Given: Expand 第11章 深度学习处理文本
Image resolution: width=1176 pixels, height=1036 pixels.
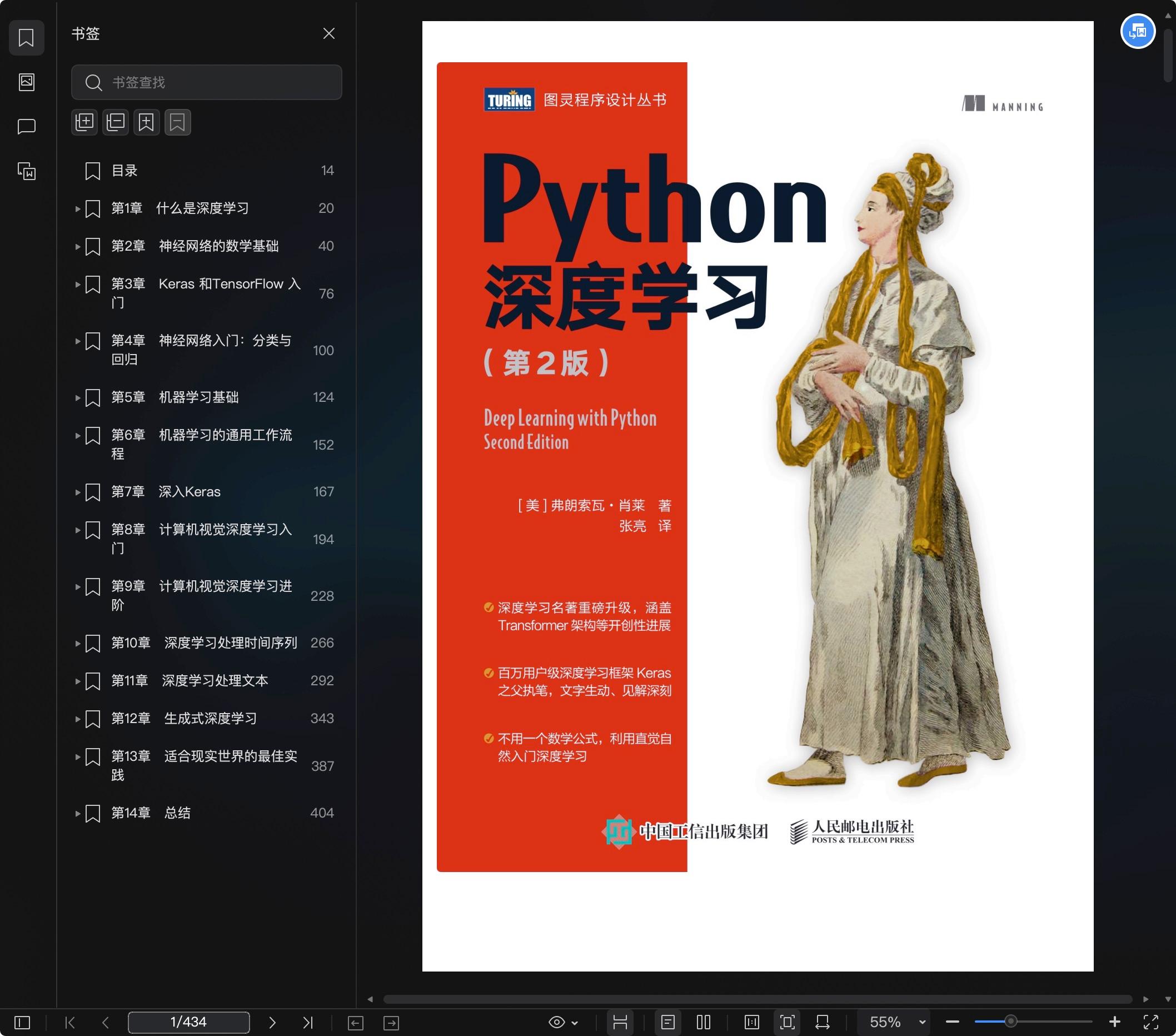Looking at the screenshot, I should [x=78, y=681].
